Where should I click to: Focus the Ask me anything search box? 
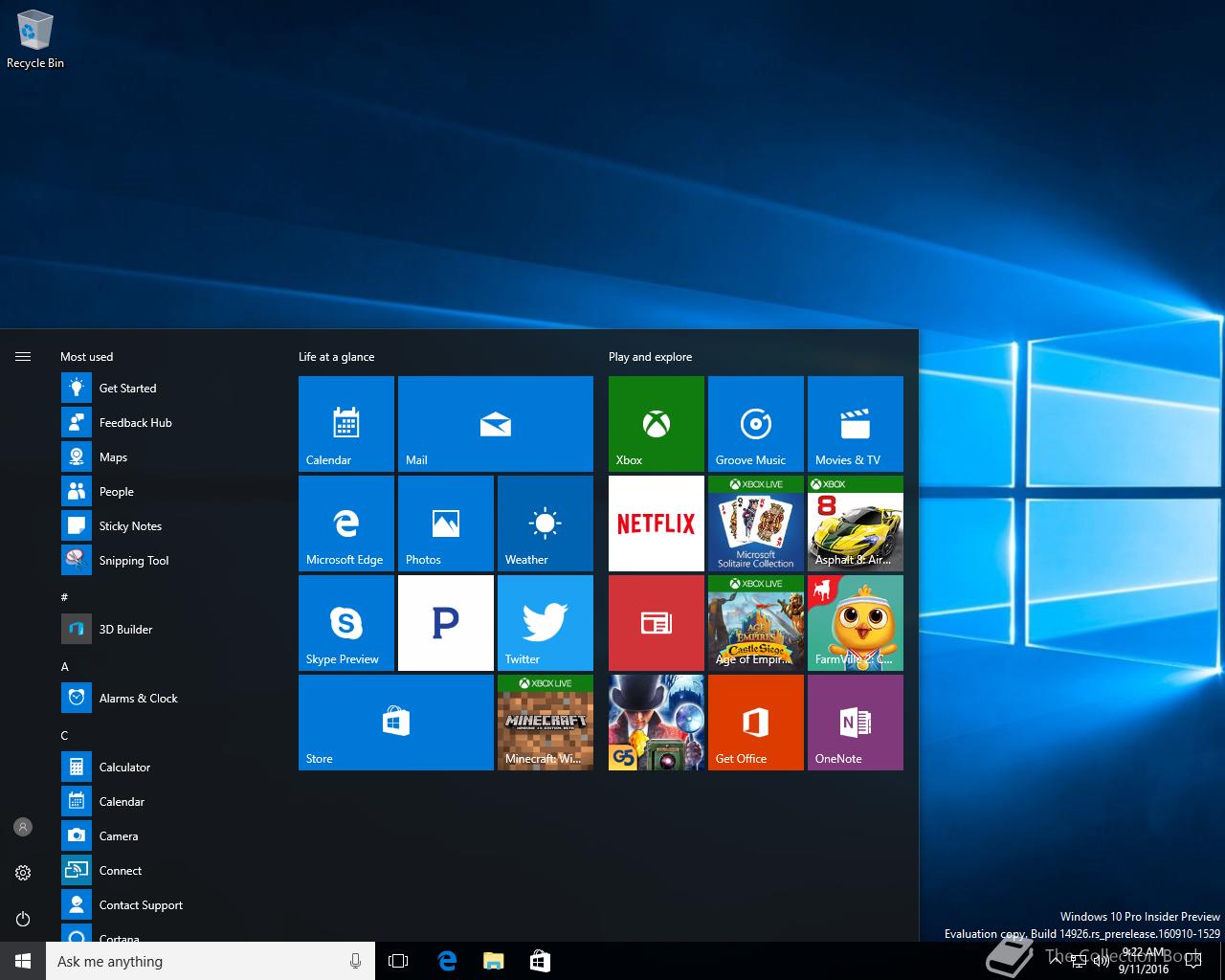211,961
